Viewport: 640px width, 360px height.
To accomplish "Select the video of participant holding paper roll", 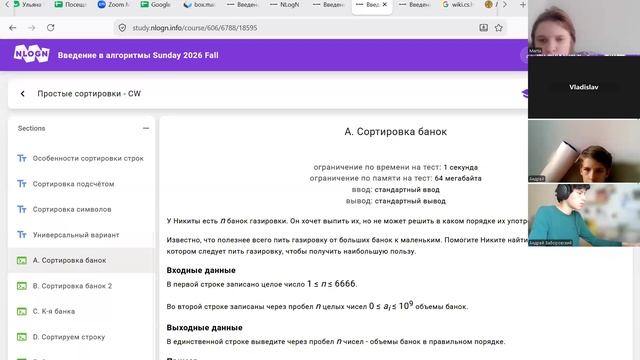I will tap(584, 151).
